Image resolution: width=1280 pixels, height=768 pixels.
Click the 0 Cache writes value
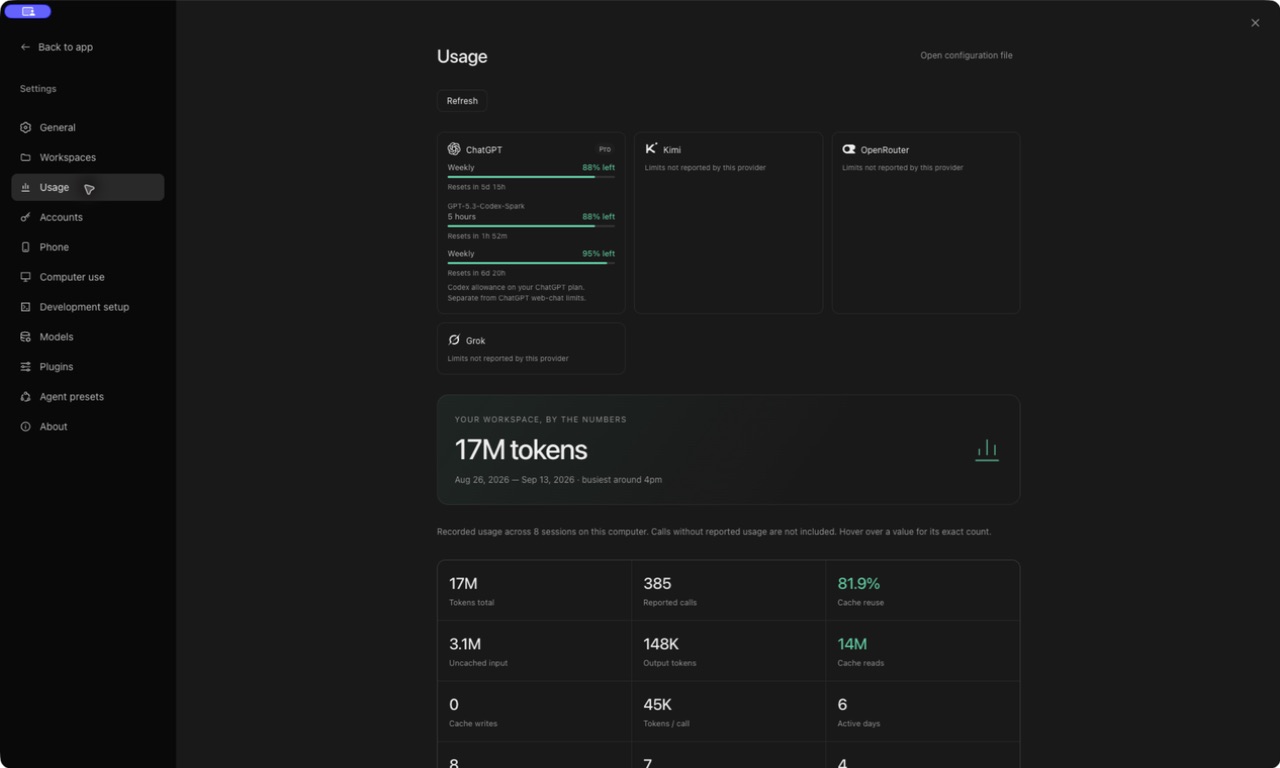point(454,705)
